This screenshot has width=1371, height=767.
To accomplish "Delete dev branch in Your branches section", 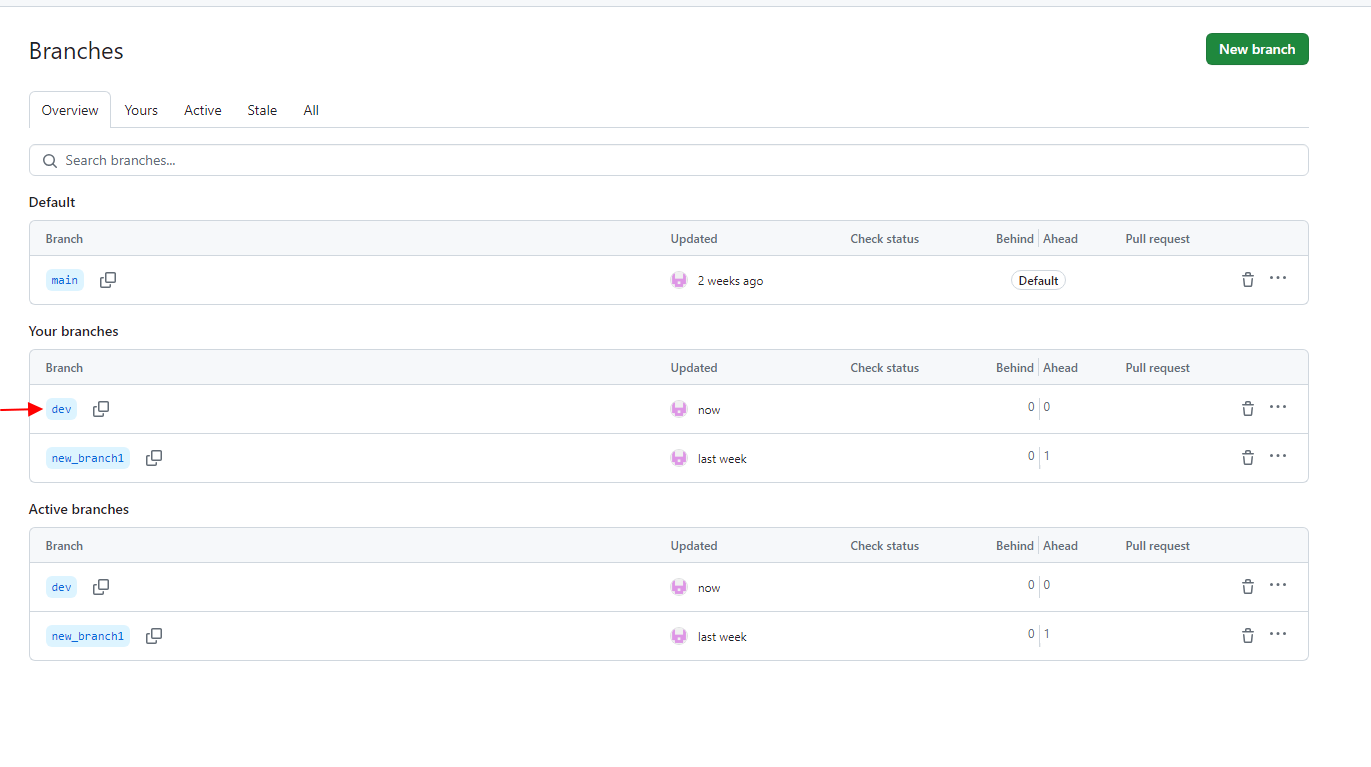I will (1247, 409).
